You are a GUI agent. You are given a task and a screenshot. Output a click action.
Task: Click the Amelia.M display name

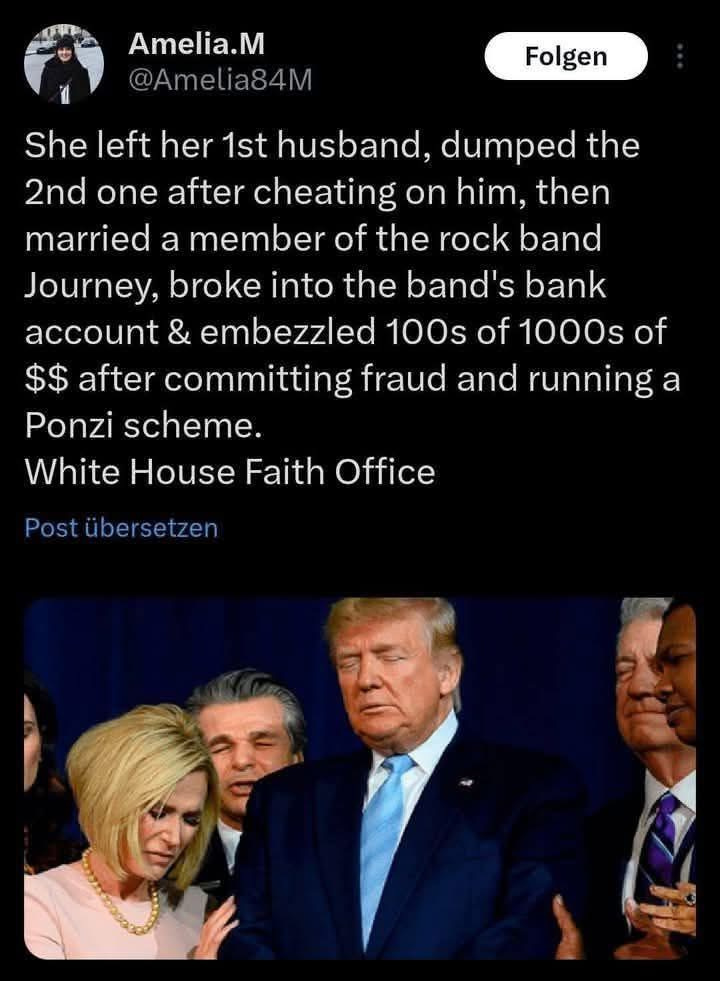point(196,44)
